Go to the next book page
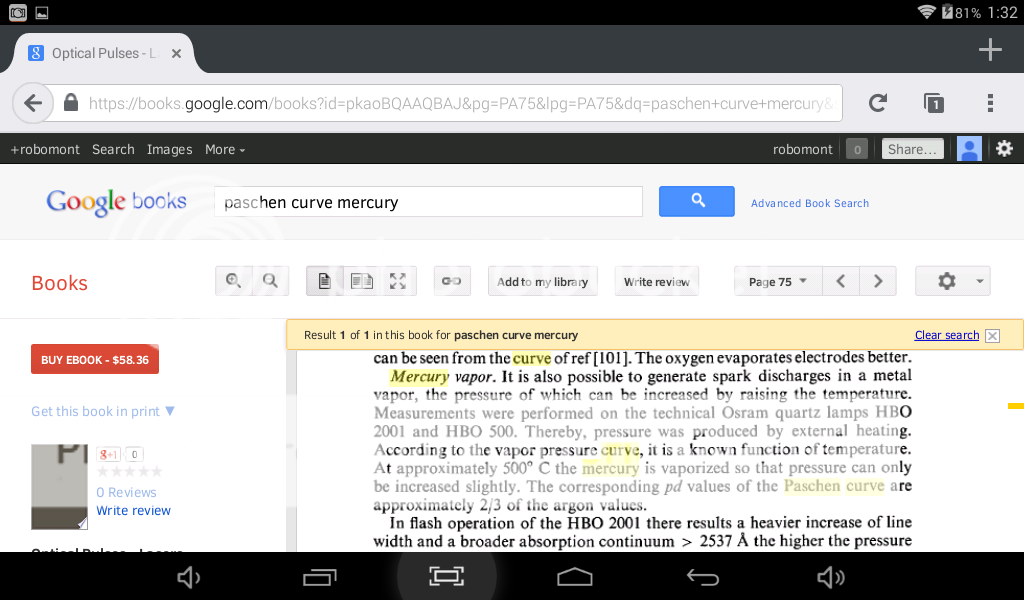This screenshot has height=600, width=1024. (878, 281)
